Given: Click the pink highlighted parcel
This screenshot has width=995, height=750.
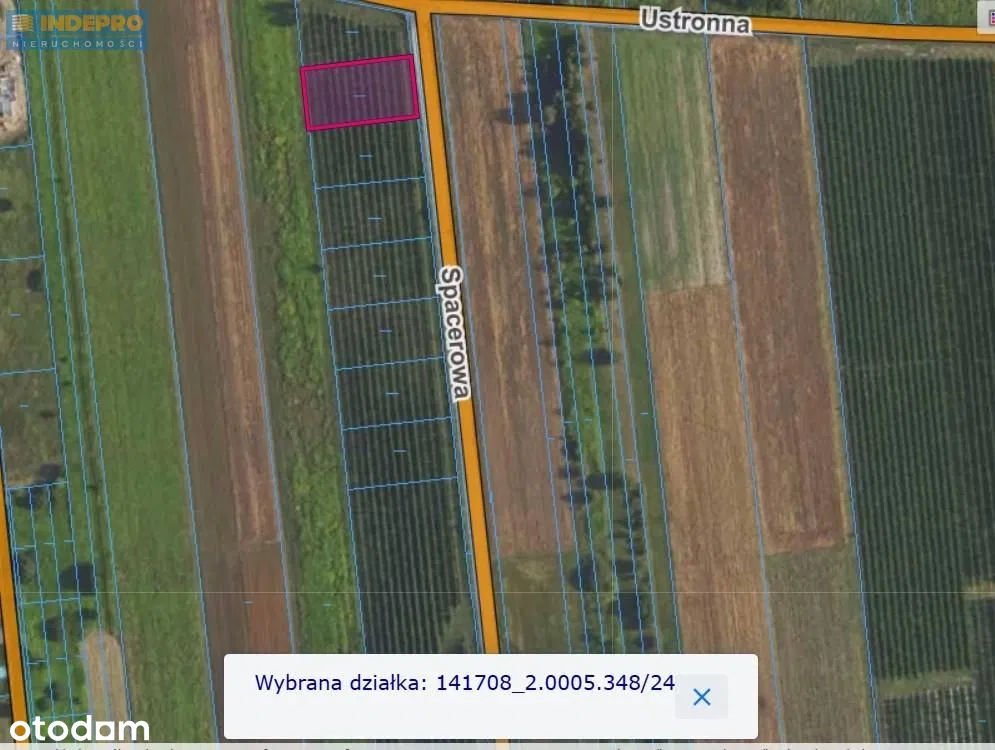Looking at the screenshot, I should [360, 92].
